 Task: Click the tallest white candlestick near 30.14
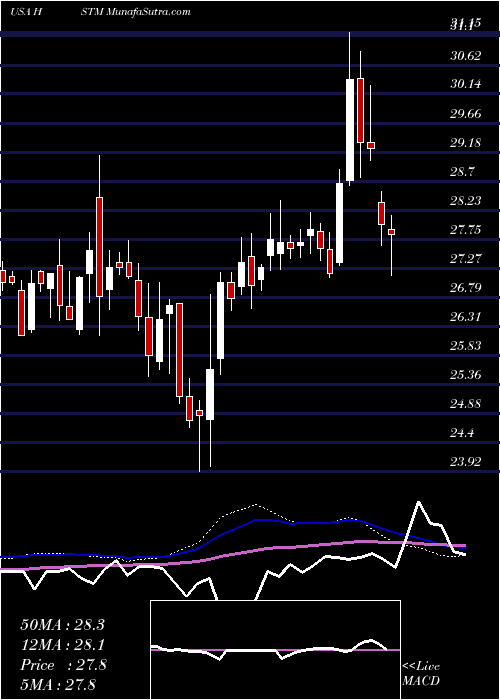click(350, 130)
